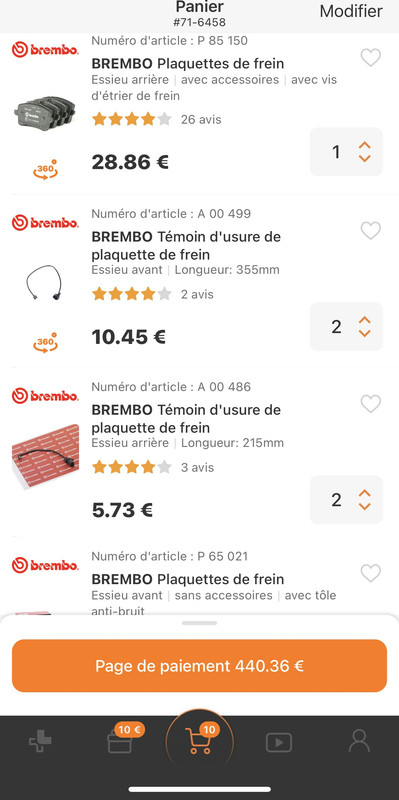
Task: Add P 85 150 brake pads to favorites
Action: pyautogui.click(x=371, y=58)
